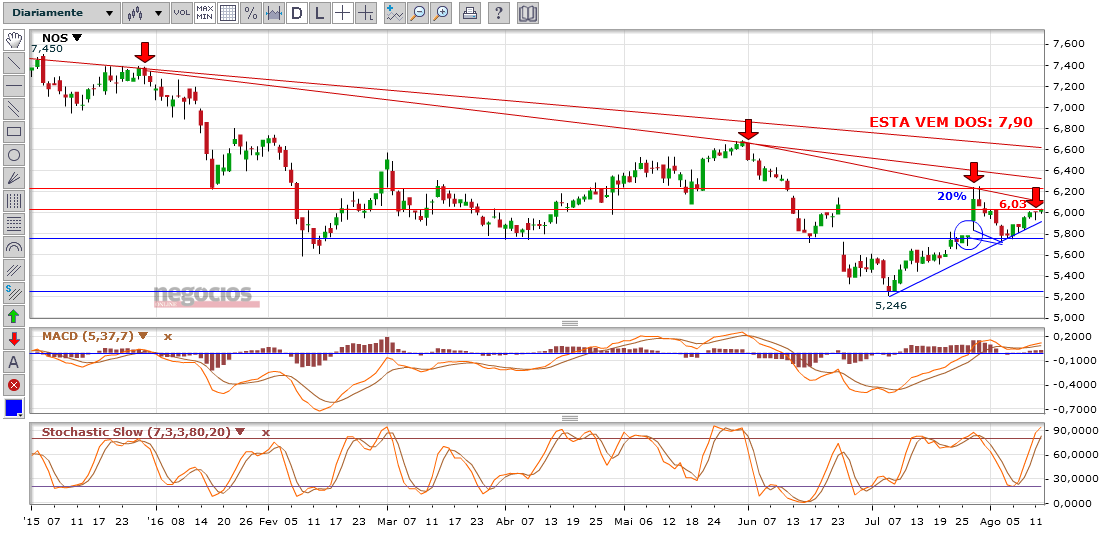Open Stochastic Slow indicator options menu
The height and width of the screenshot is (539, 1105).
coord(240,432)
